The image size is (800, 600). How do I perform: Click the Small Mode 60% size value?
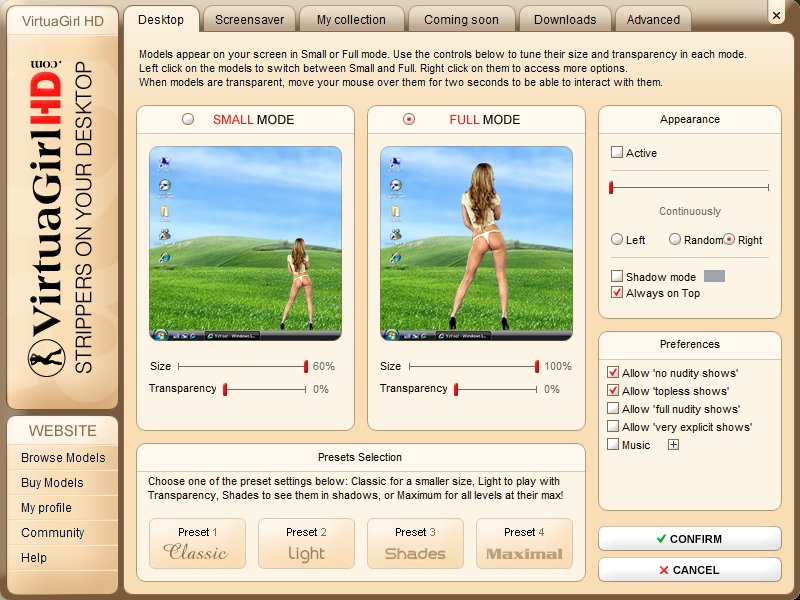(323, 366)
